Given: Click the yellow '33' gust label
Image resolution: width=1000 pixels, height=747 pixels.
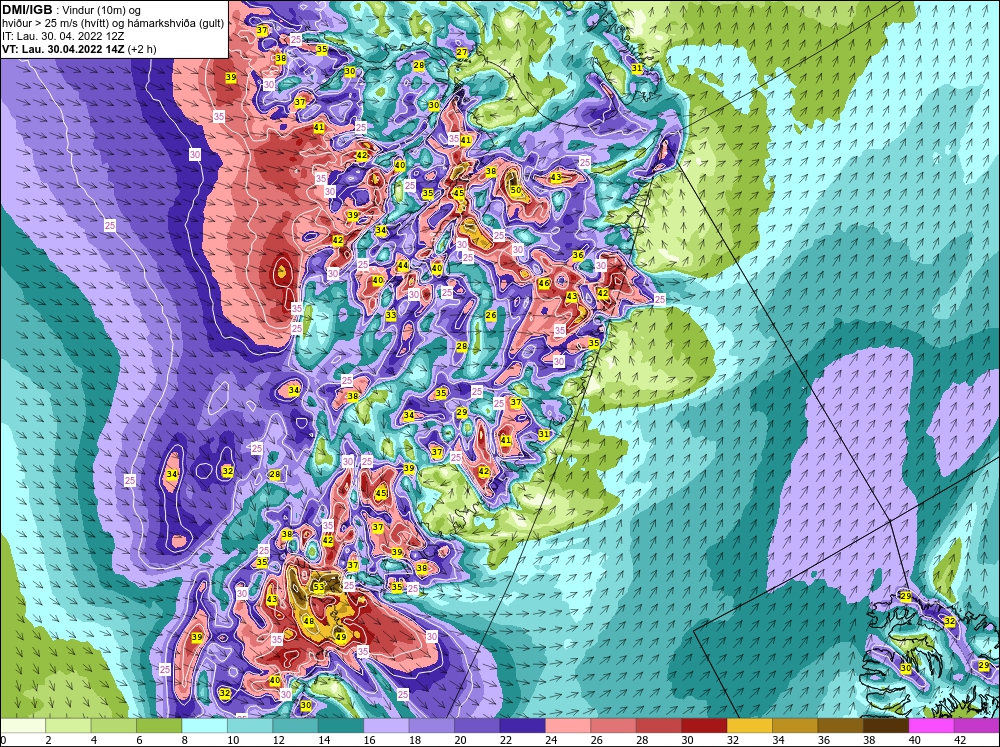Looking at the screenshot, I should point(391,315).
